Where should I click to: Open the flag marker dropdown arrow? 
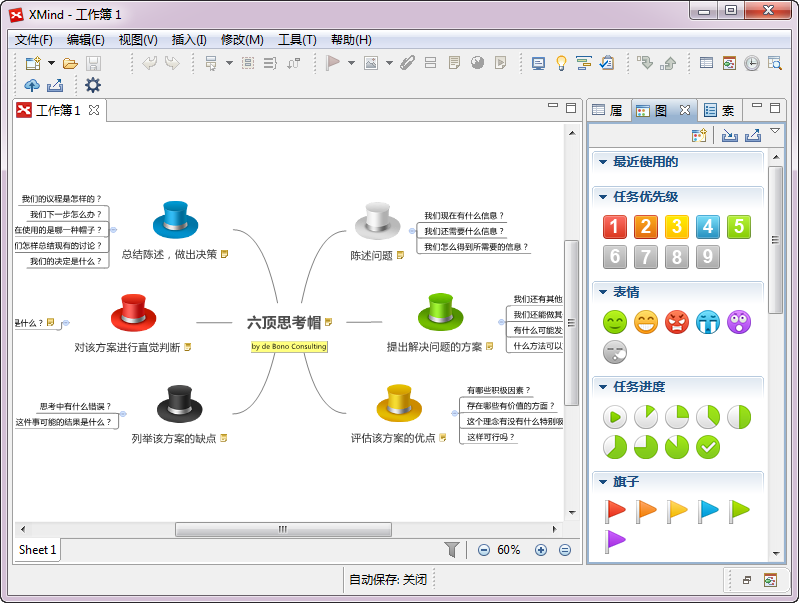(351, 63)
